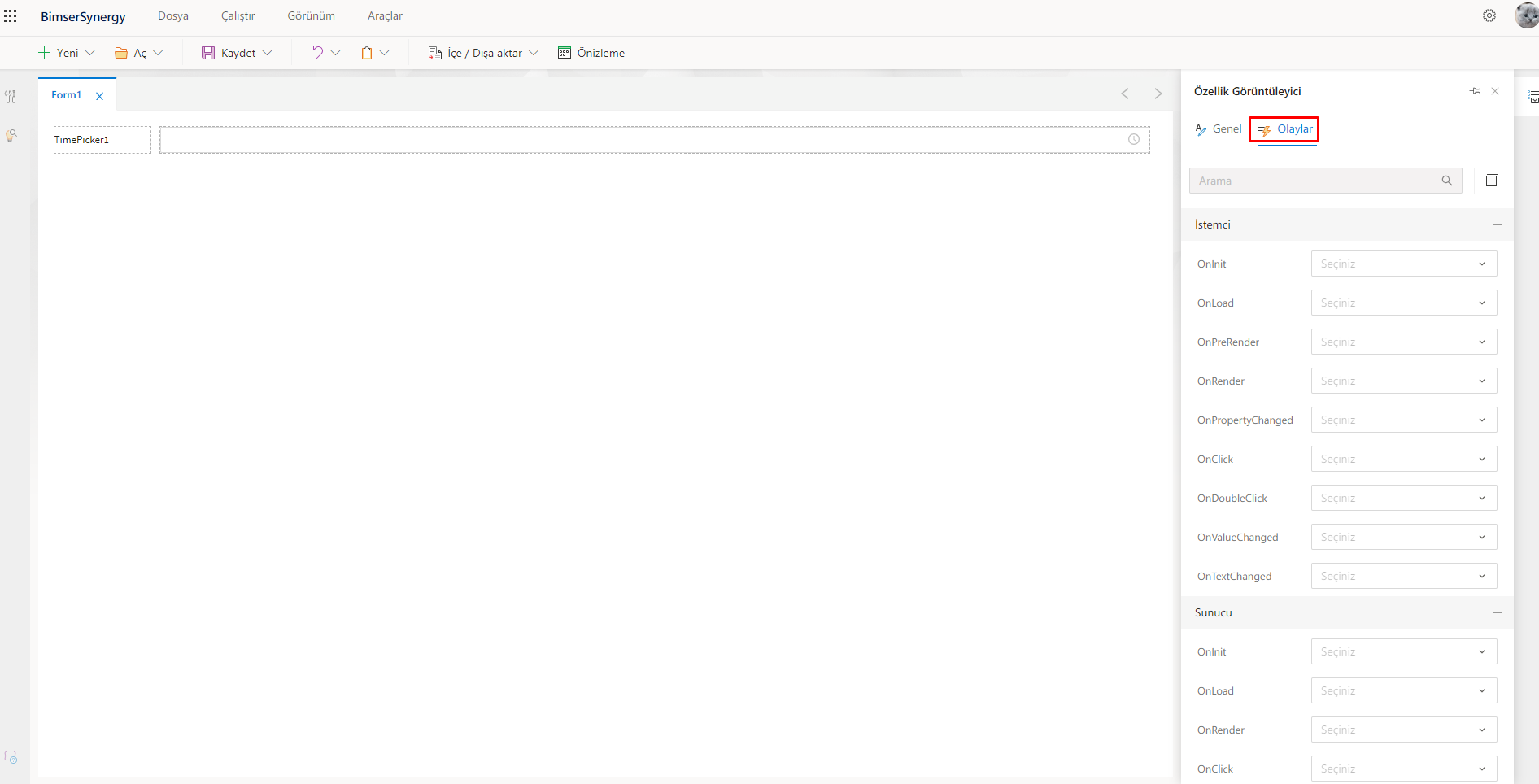Viewport: 1539px width, 784px height.
Task: Switch to the Olaylar tab
Action: (x=1285, y=128)
